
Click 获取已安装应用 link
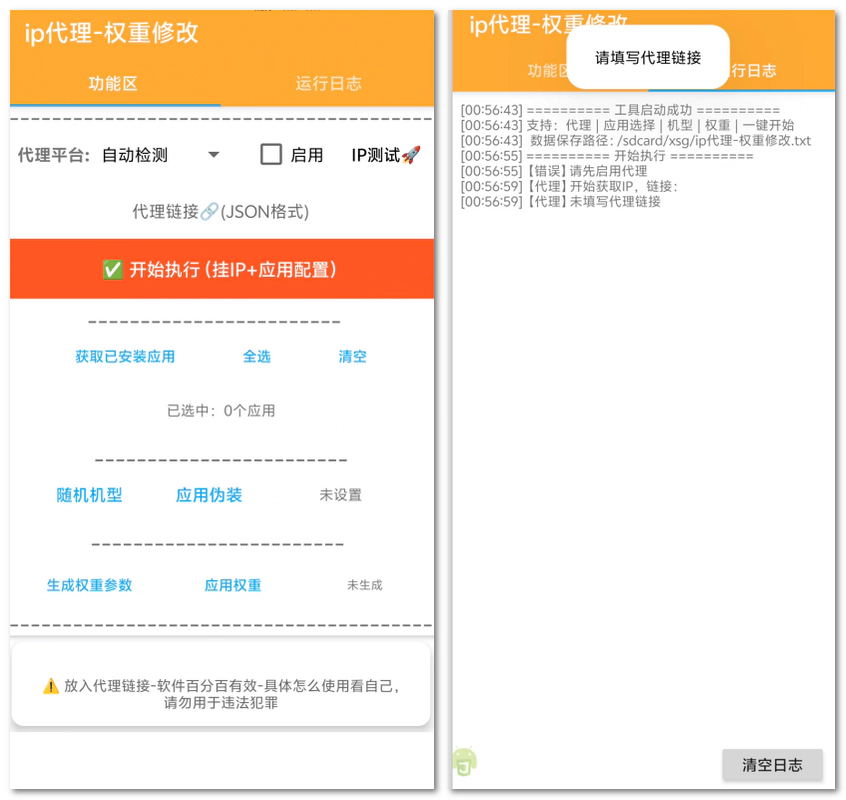tap(125, 356)
